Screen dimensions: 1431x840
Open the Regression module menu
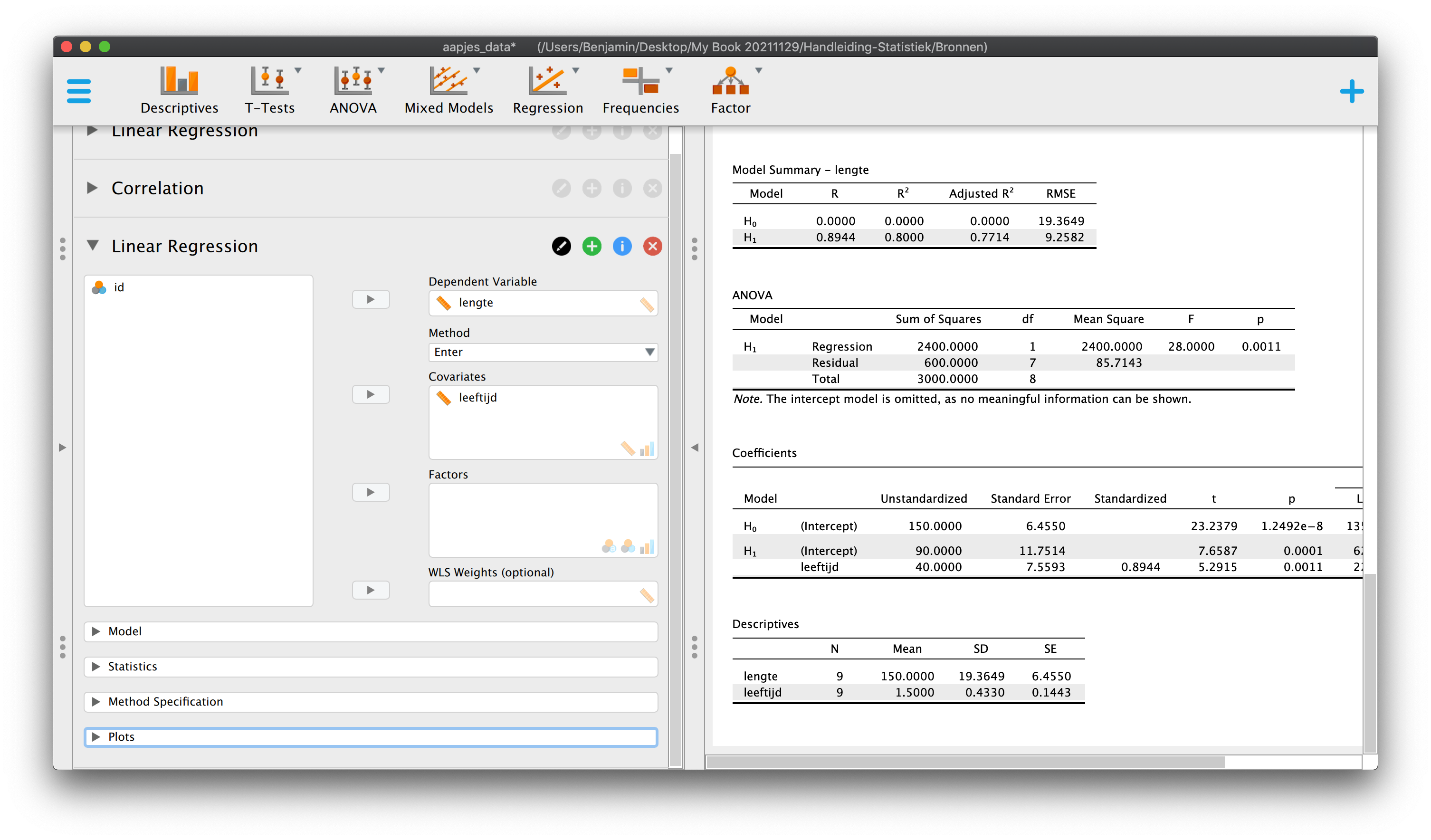(x=548, y=91)
